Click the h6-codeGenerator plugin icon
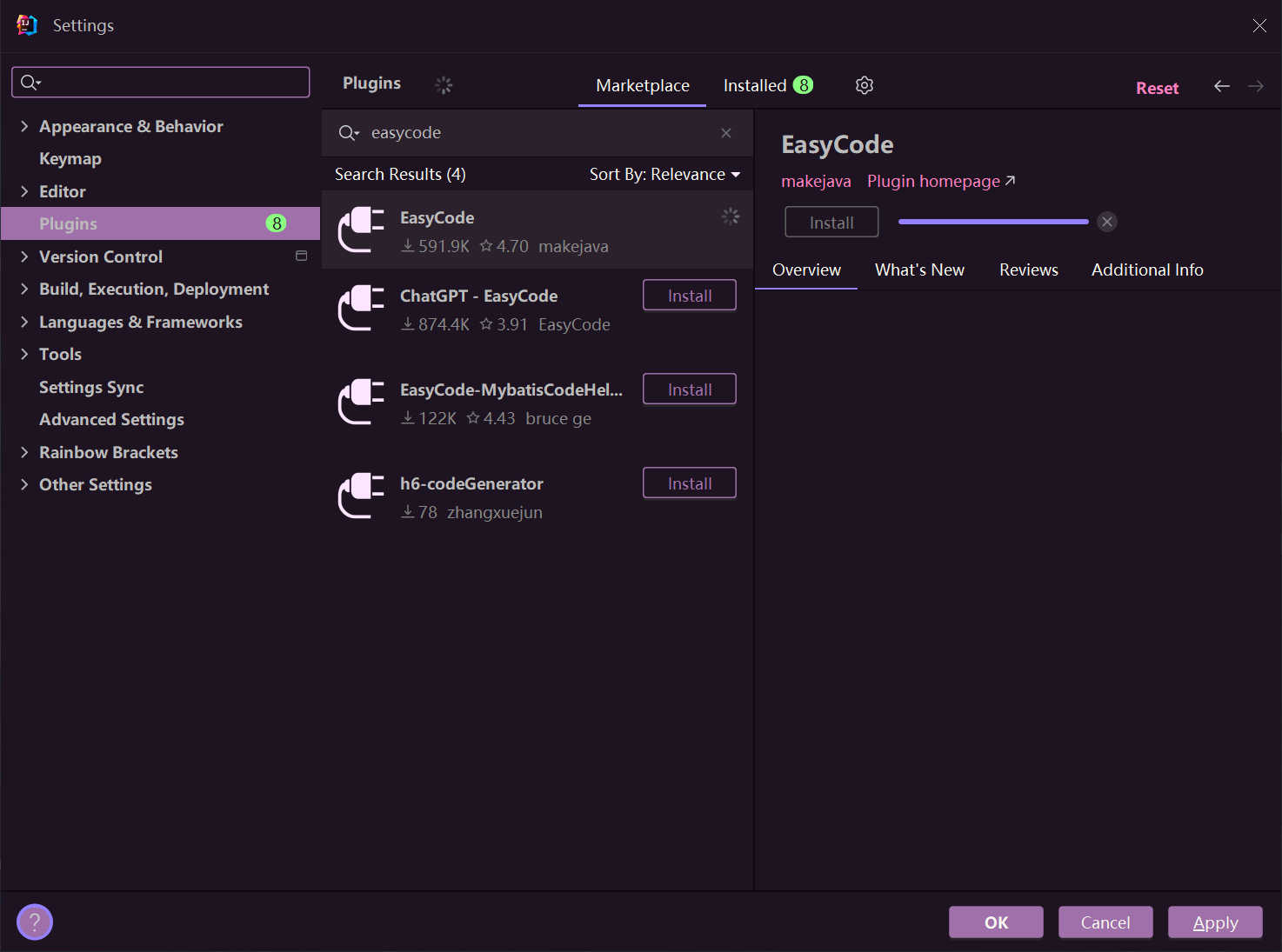This screenshot has width=1282, height=952. pos(361,496)
